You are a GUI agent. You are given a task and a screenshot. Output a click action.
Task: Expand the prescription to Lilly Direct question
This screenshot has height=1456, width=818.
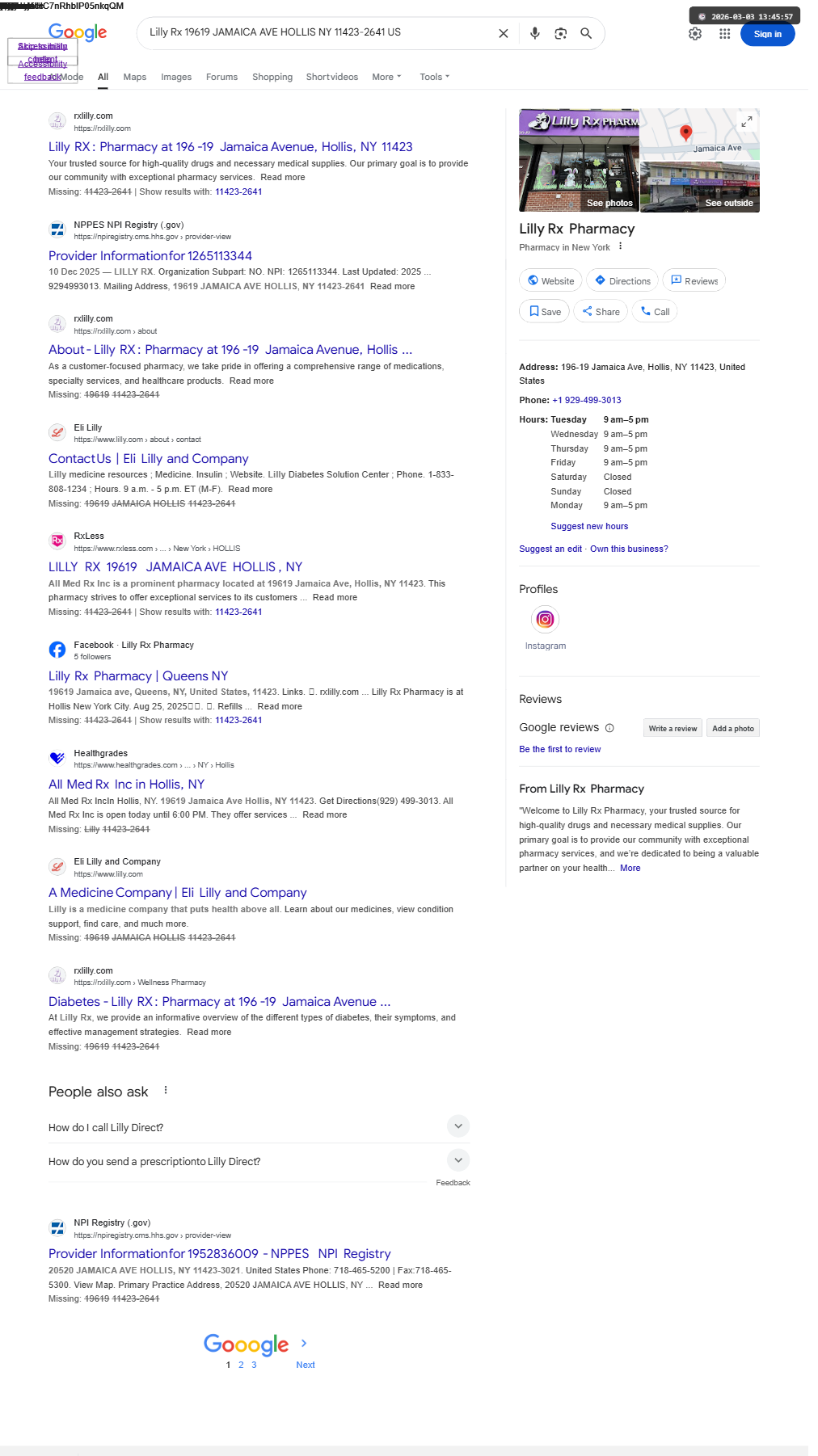(259, 1161)
